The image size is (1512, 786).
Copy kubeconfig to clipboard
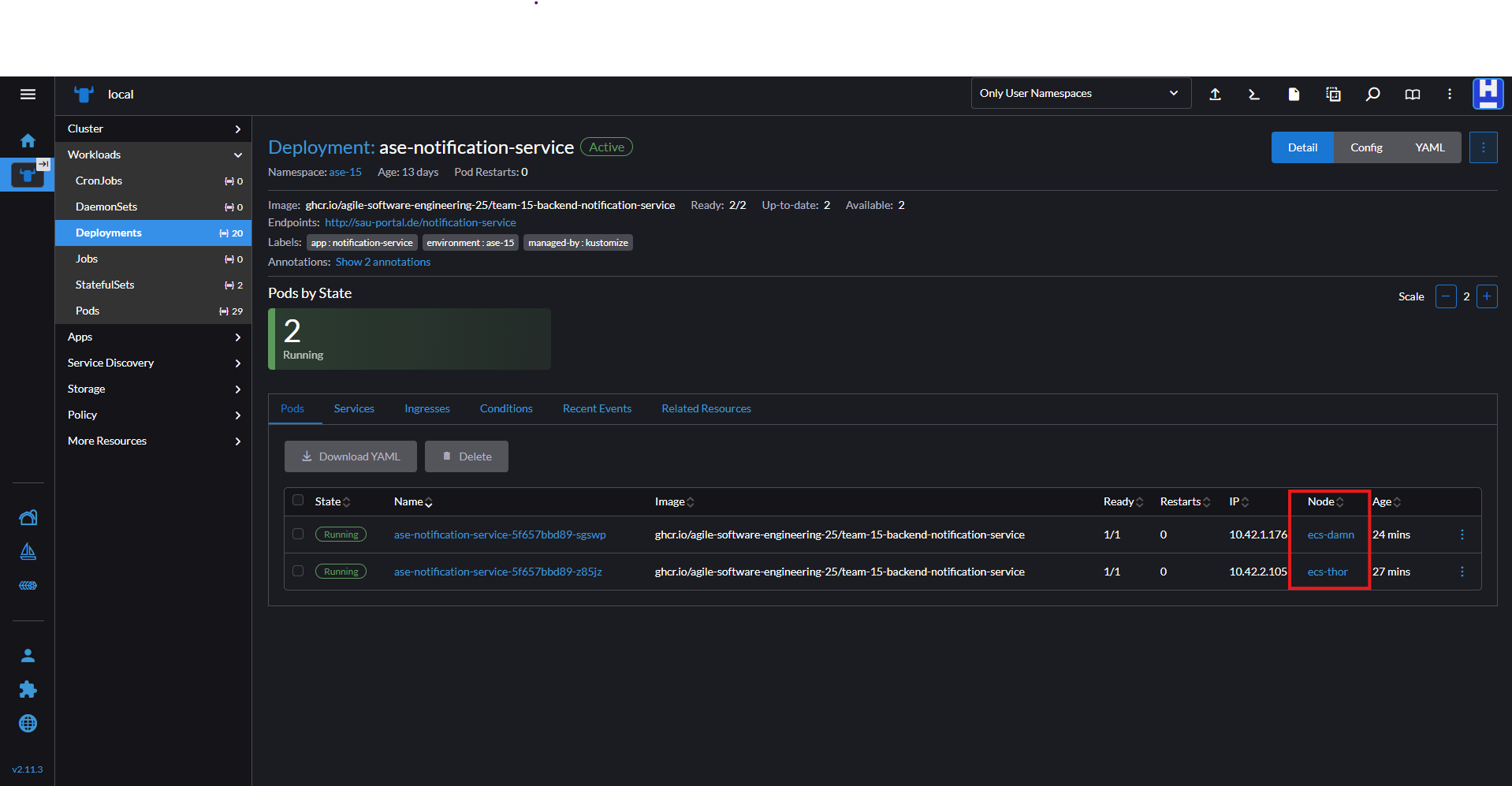[1333, 94]
